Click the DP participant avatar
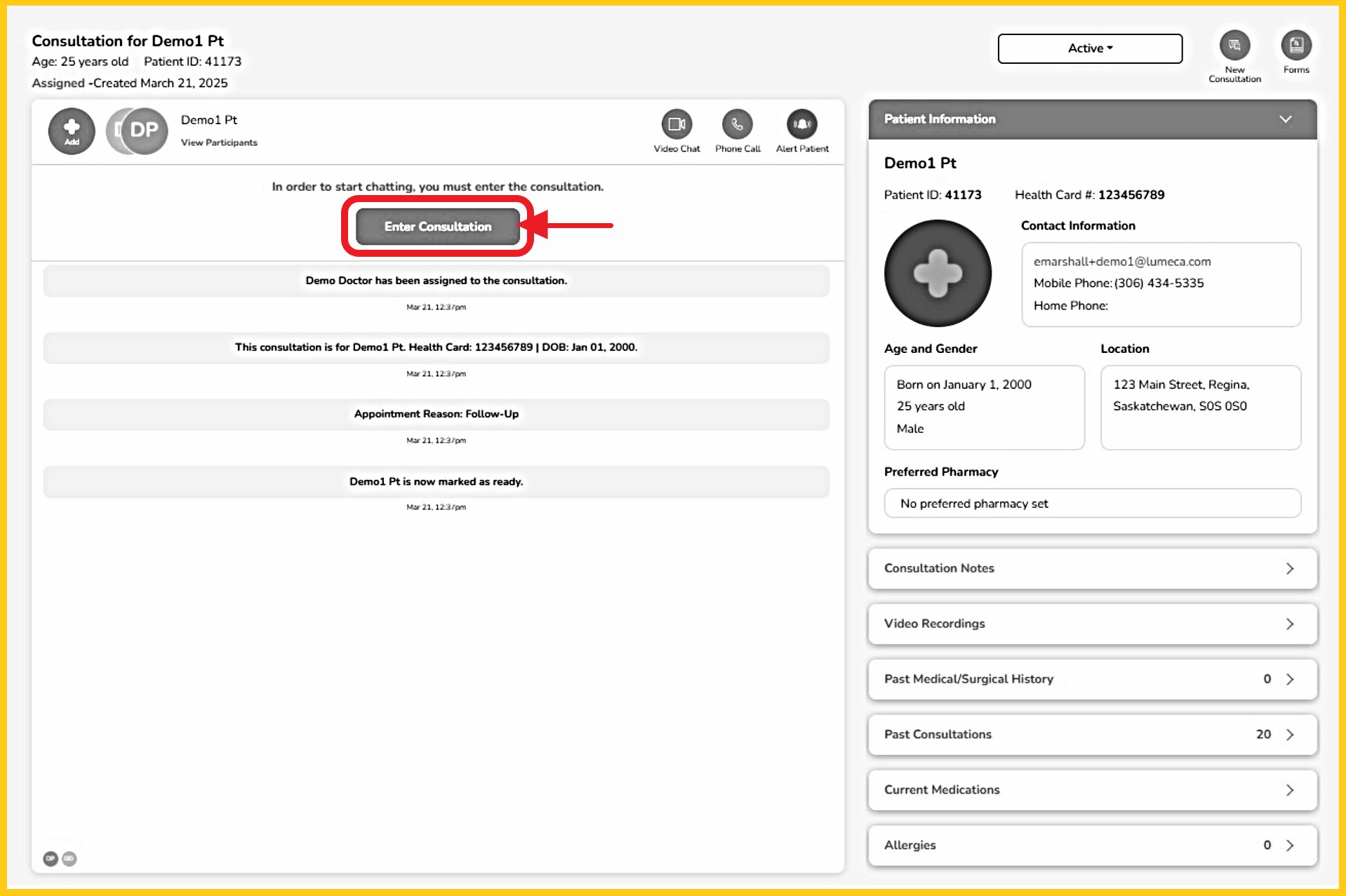The image size is (1346, 896). tap(143, 131)
